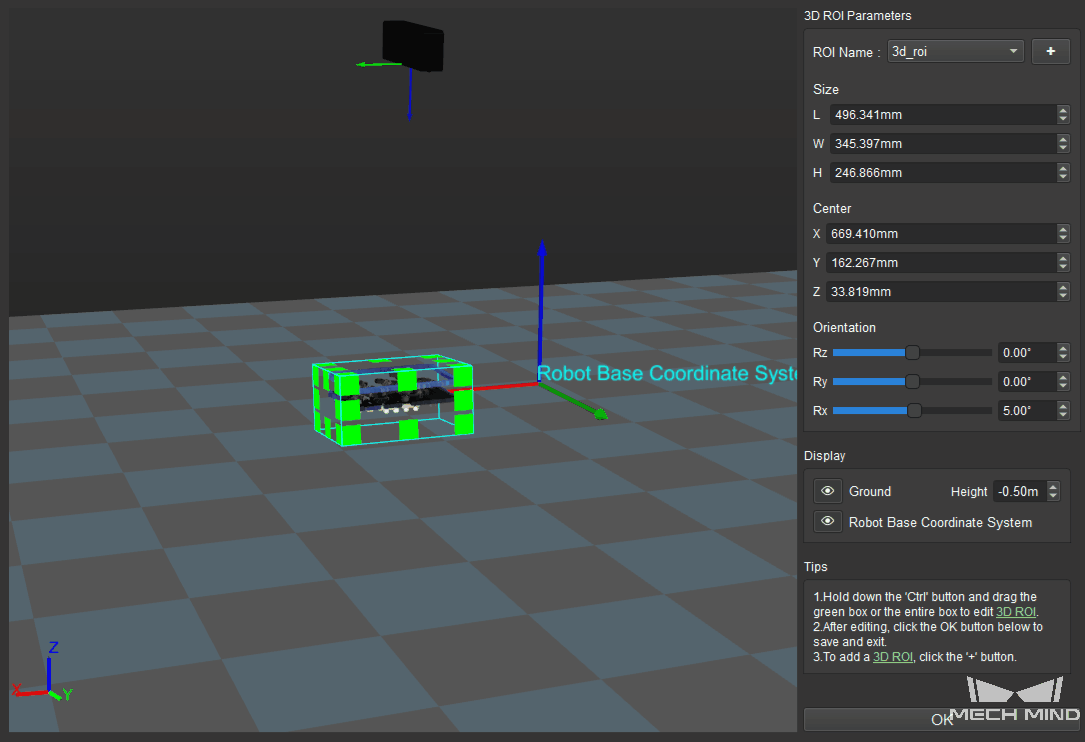Decrease the W size with its stepper arrow

pos(1063,148)
